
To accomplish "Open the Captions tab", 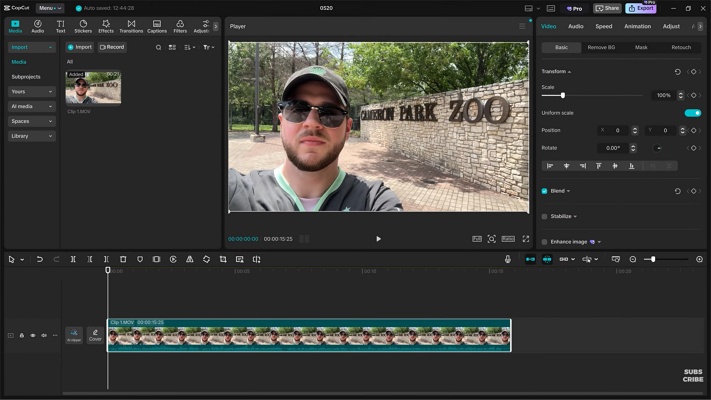I will (157, 26).
